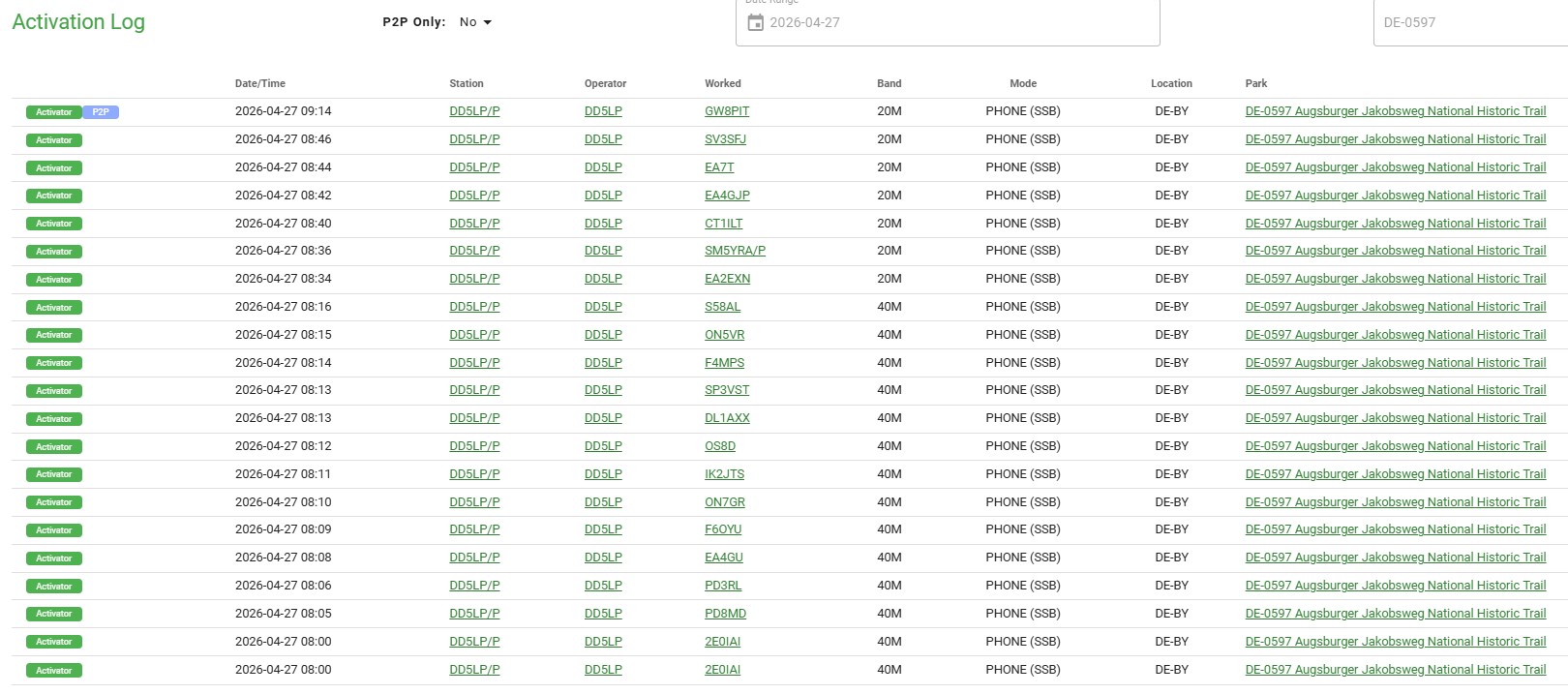Open worked station DL1AXX link
The height and width of the screenshot is (694, 1568).
(x=727, y=418)
